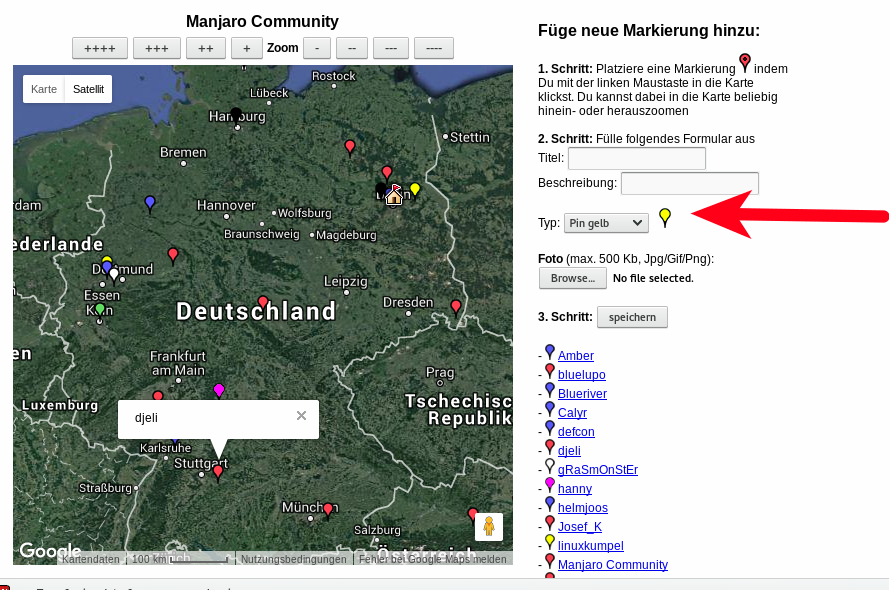The width and height of the screenshot is (889, 590).
Task: Open the linuxkumpel marker link
Action: pos(590,546)
